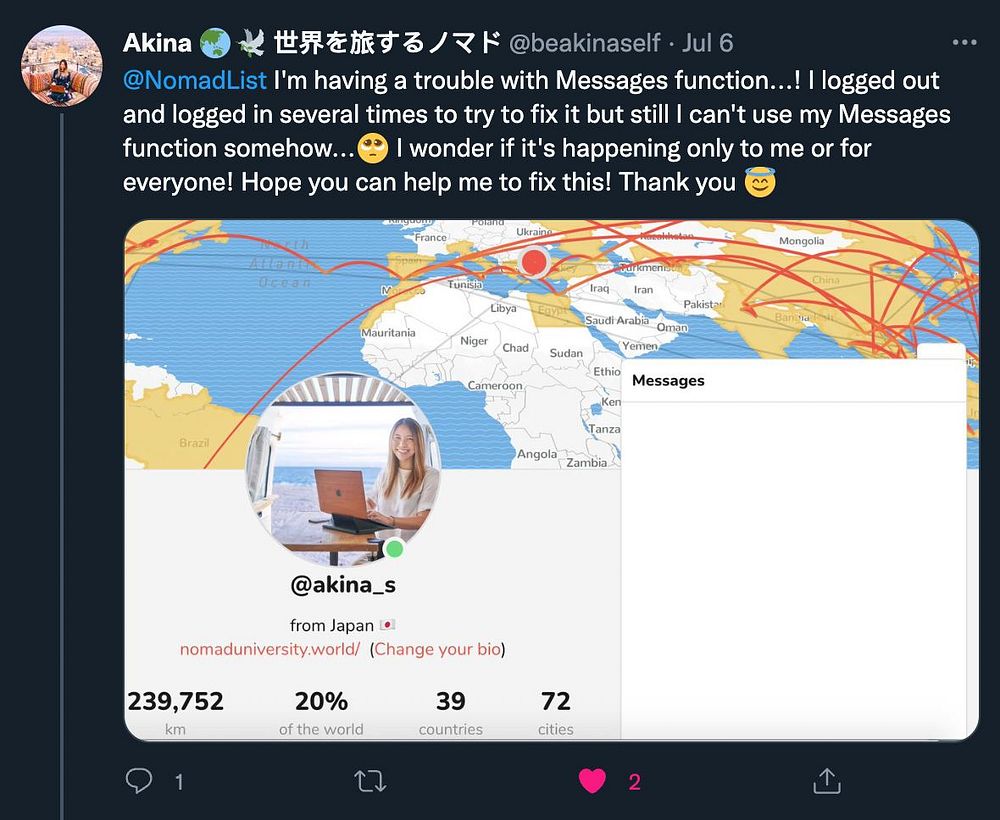This screenshot has height=820, width=1000.
Task: Click the green online status dot
Action: 395,548
